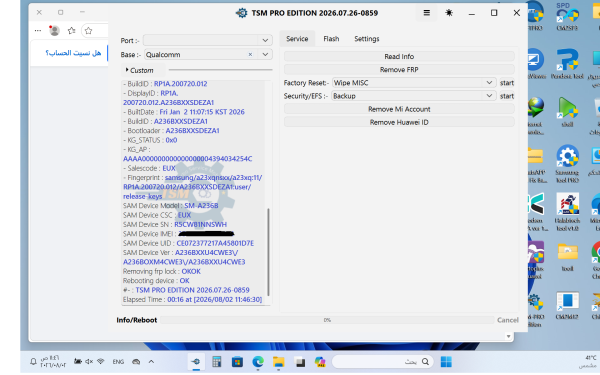Screen dimensions: 600x375
Task: Expand the Custom section
Action: coord(139,70)
